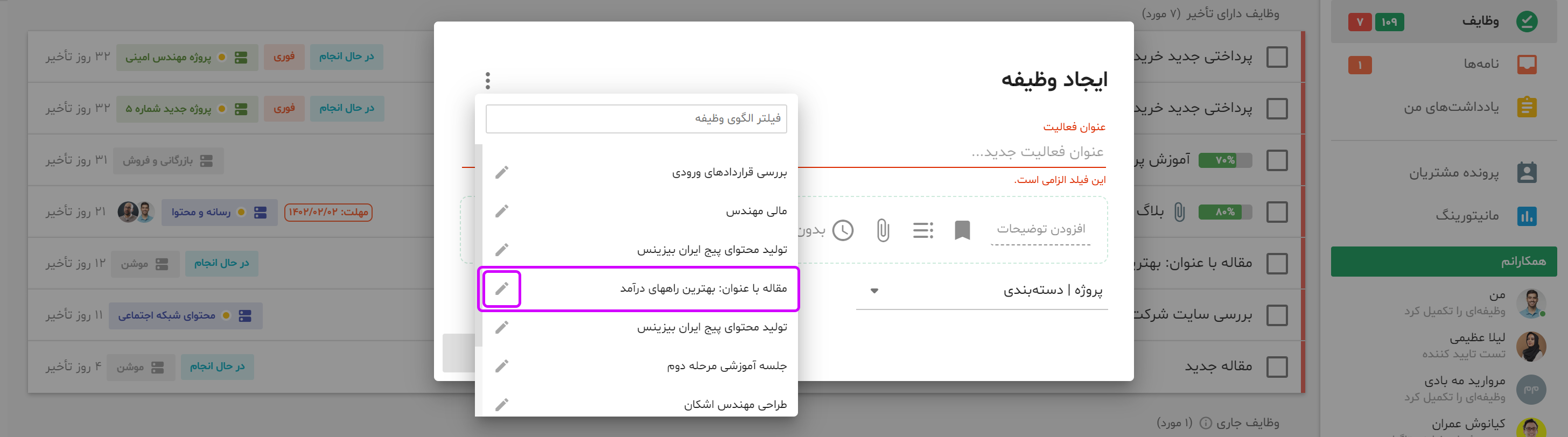
Task: Open یادداشت‌های من in the sidebar
Action: point(1443,107)
